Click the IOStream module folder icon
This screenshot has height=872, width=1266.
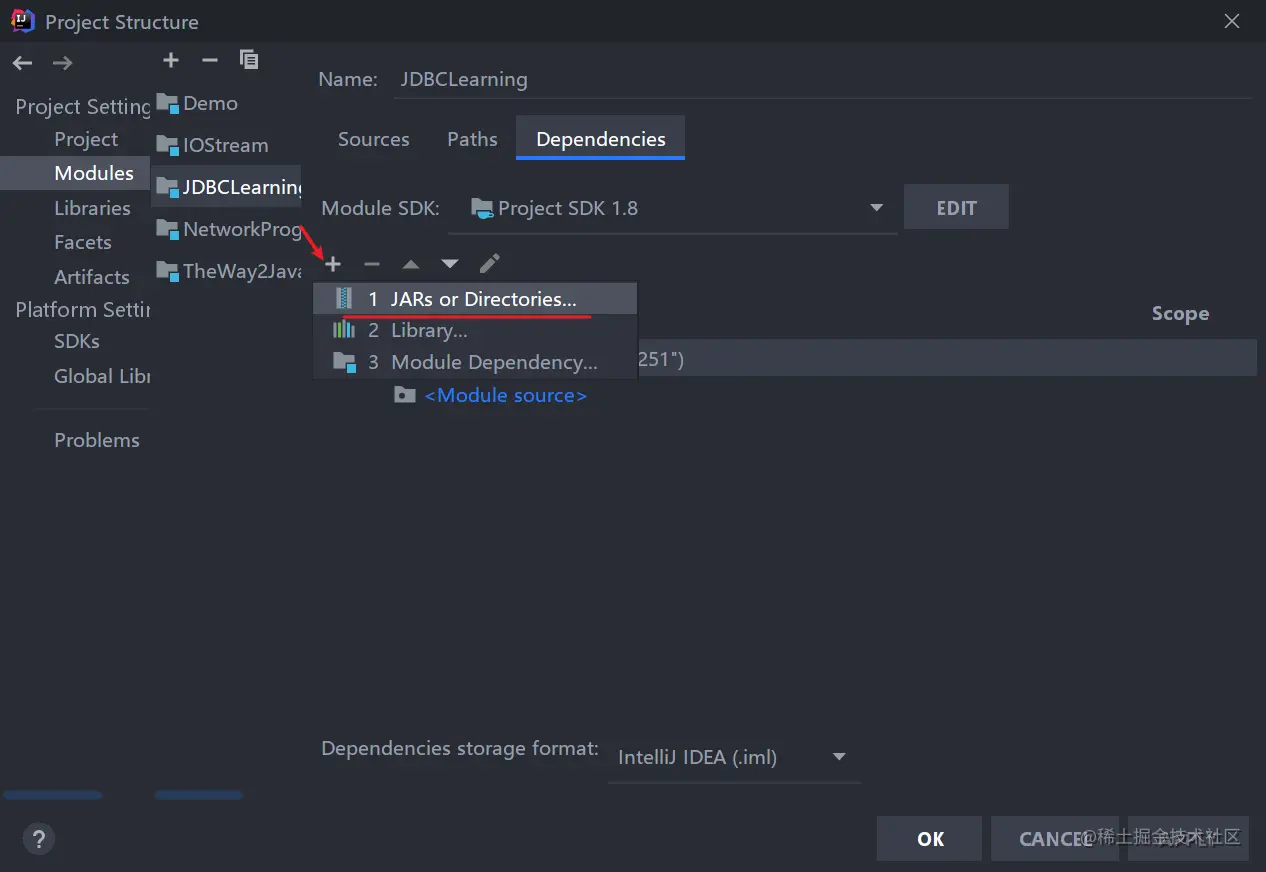168,145
